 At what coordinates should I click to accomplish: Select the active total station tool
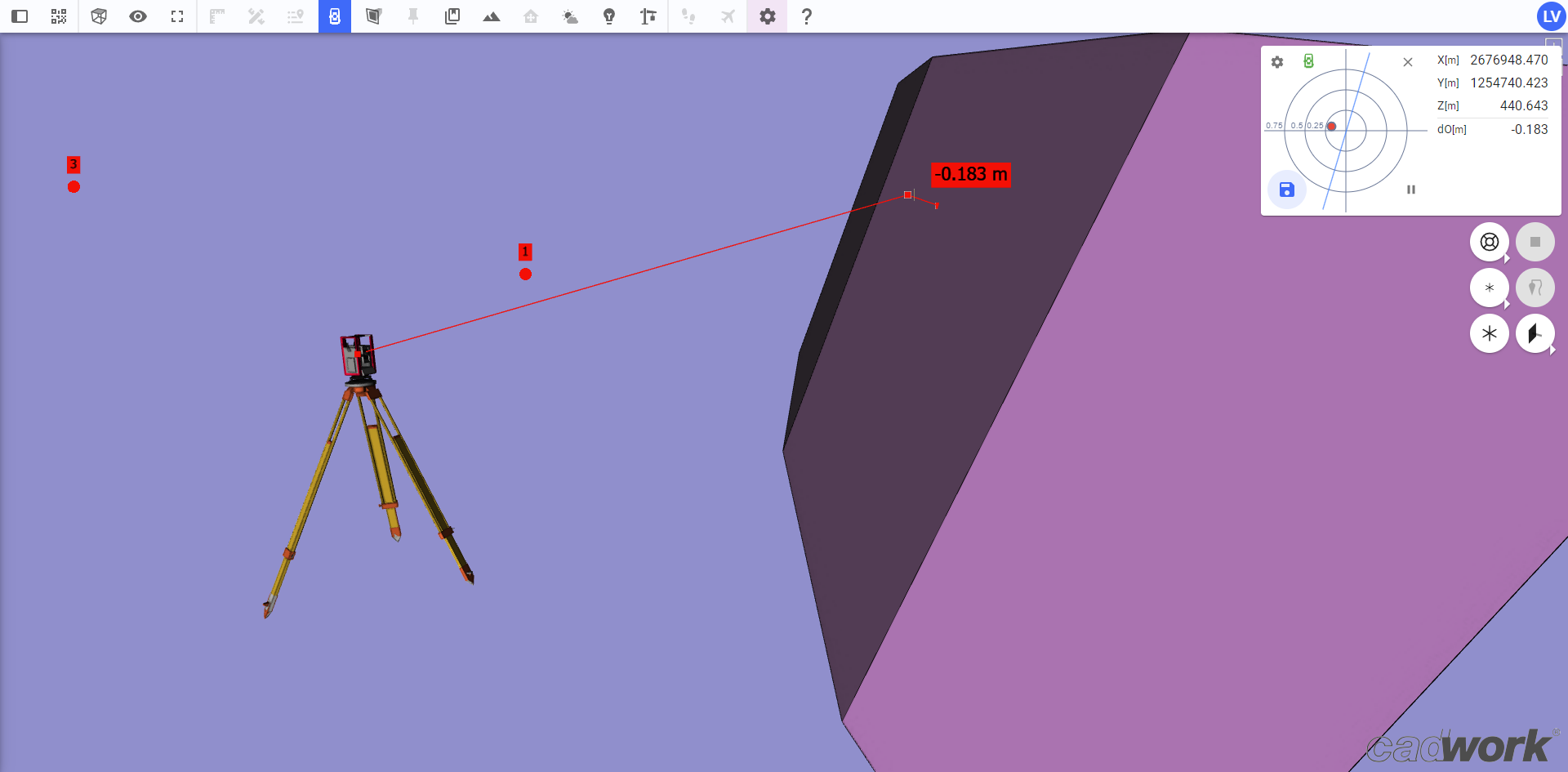click(335, 16)
